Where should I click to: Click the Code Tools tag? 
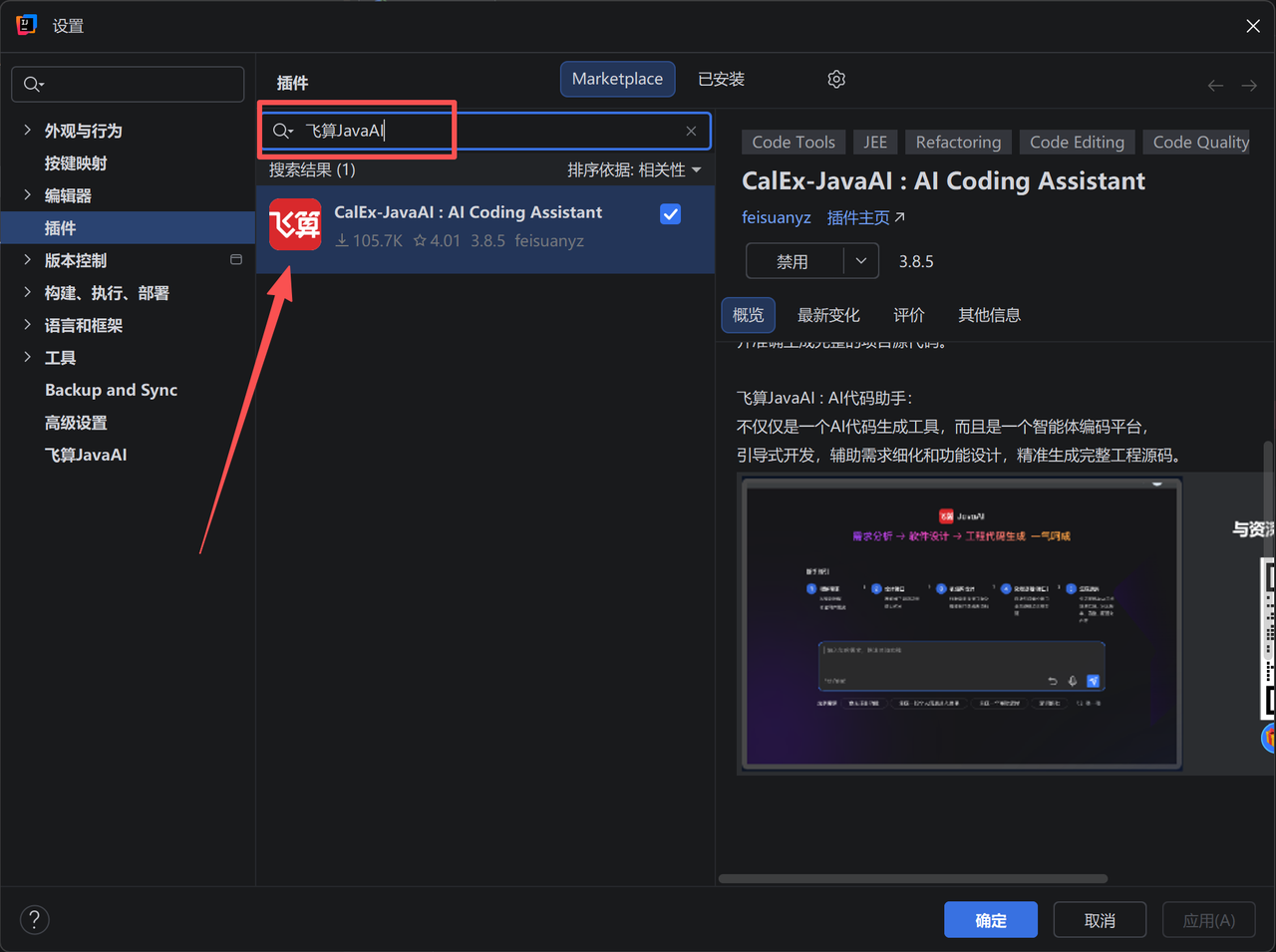tap(794, 143)
